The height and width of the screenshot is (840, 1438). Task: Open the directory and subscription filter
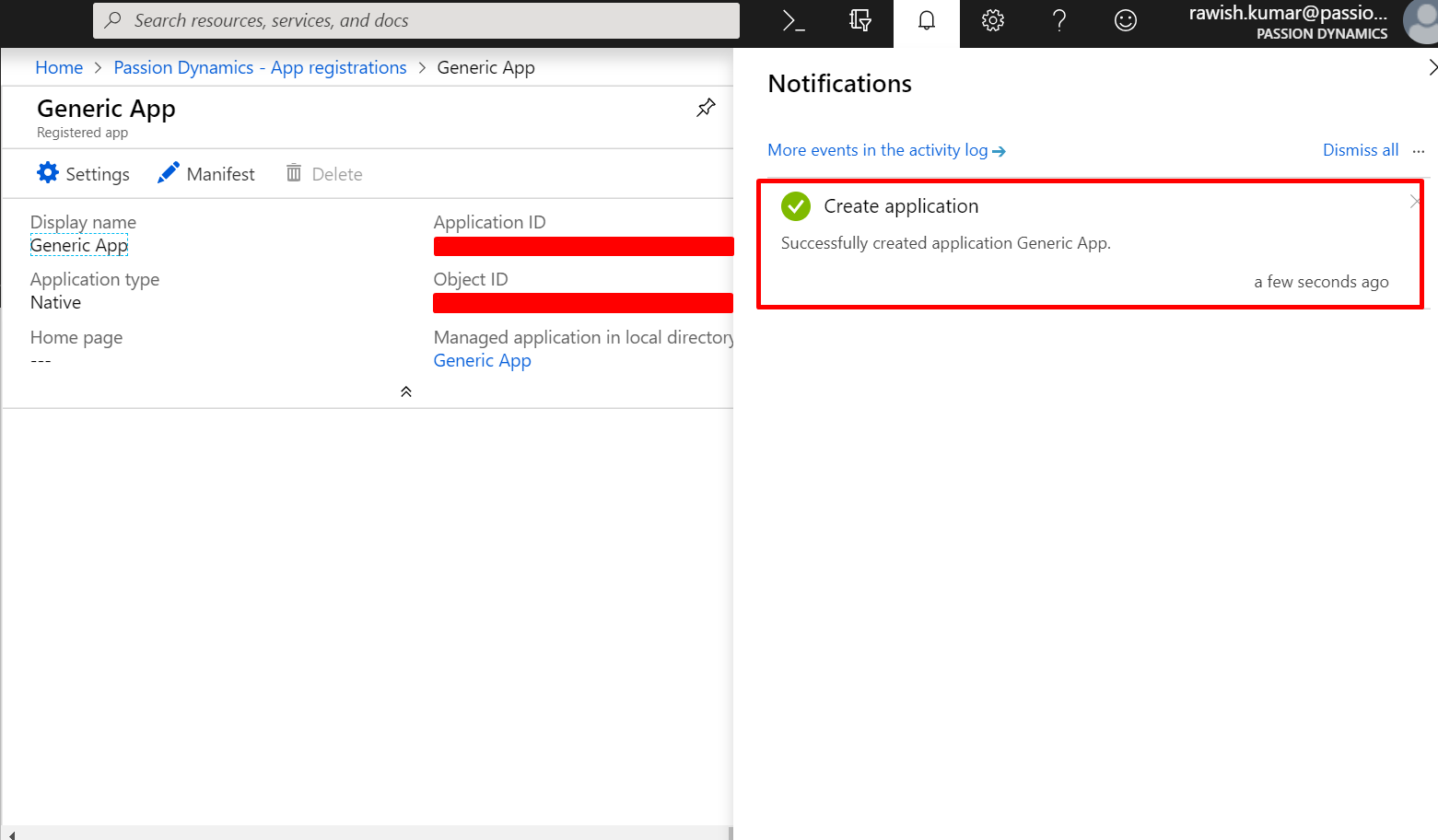[x=860, y=21]
